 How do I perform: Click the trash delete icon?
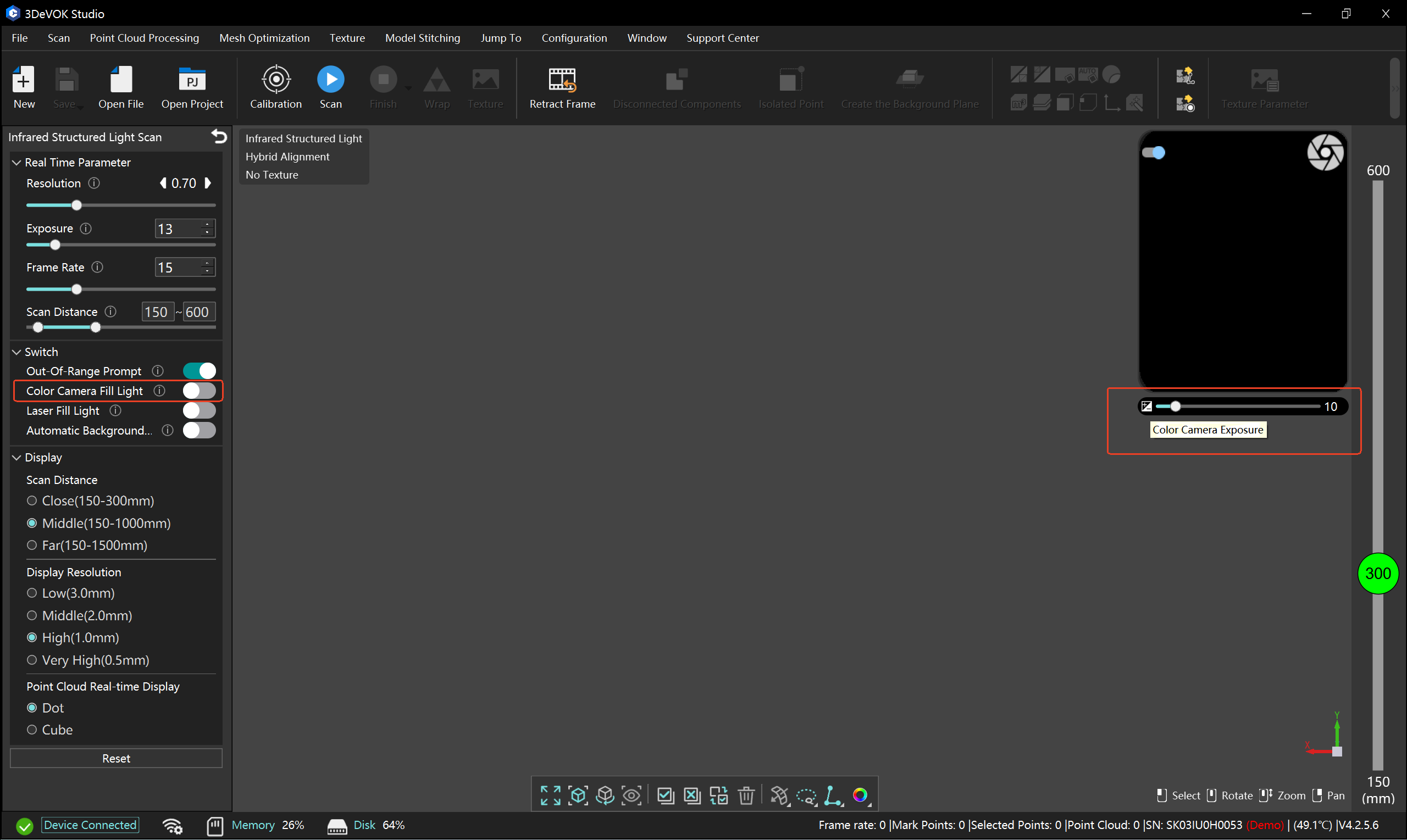pyautogui.click(x=746, y=796)
